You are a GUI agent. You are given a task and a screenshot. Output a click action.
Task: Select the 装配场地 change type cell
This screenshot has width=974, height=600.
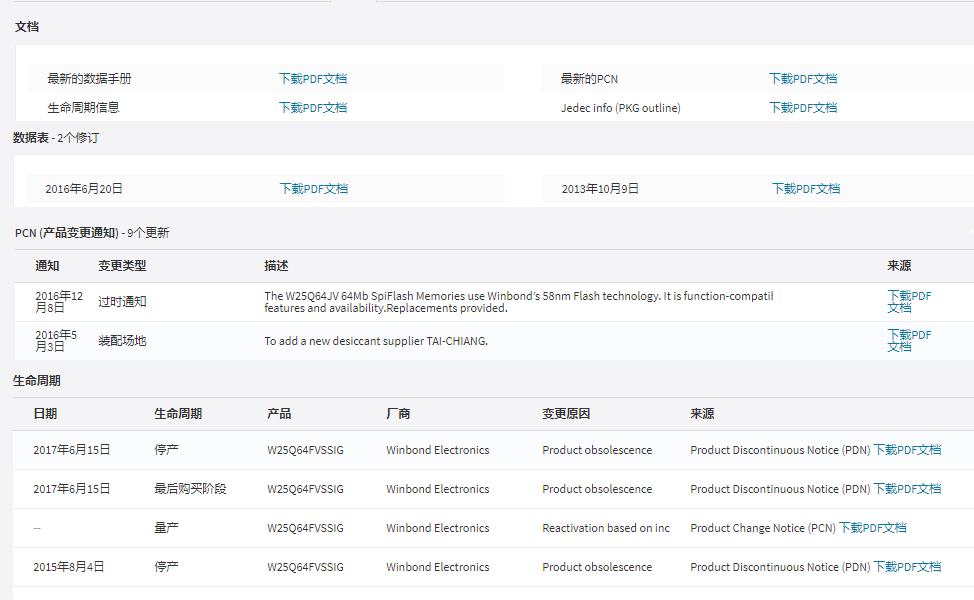click(122, 341)
